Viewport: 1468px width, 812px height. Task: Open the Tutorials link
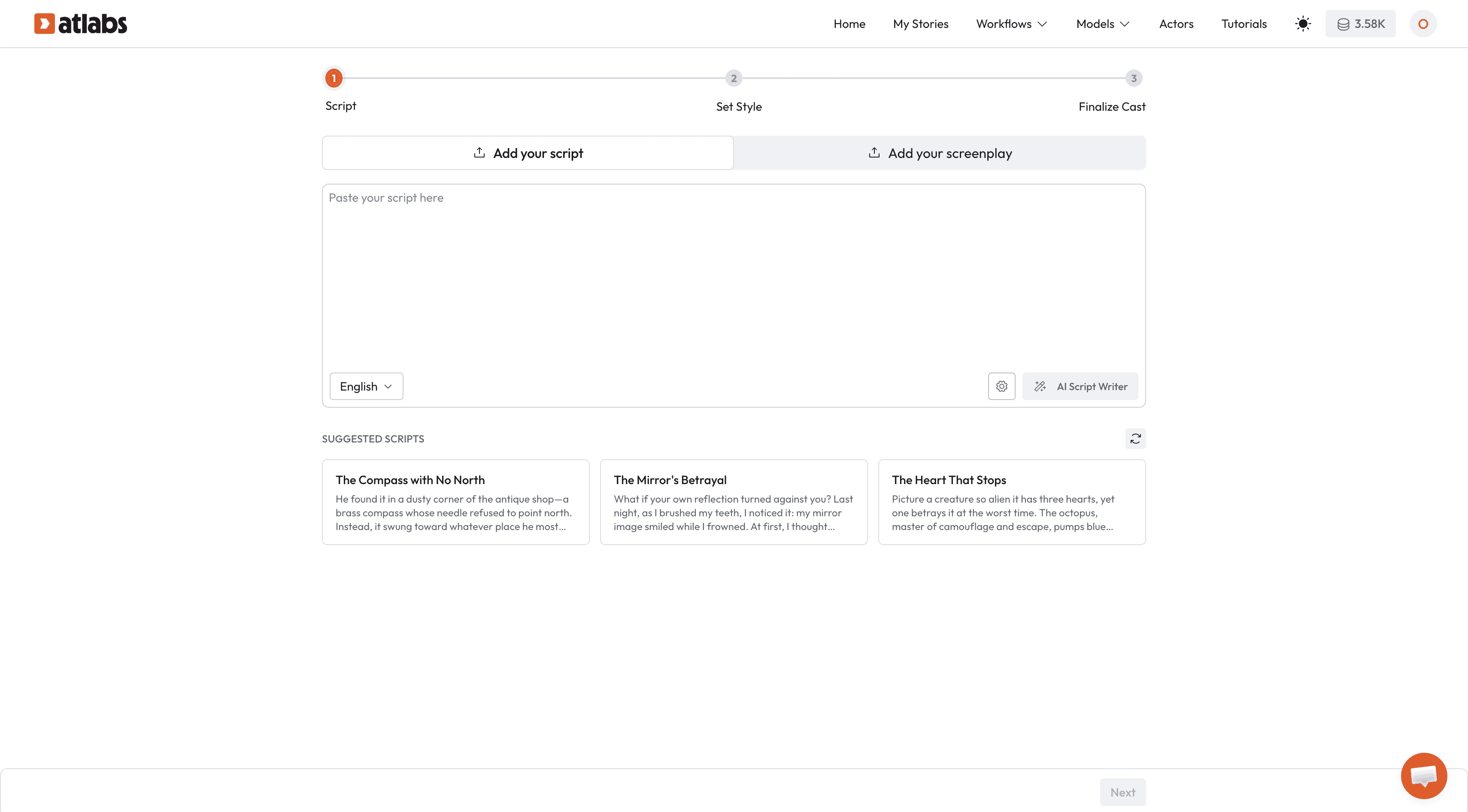(1244, 23)
